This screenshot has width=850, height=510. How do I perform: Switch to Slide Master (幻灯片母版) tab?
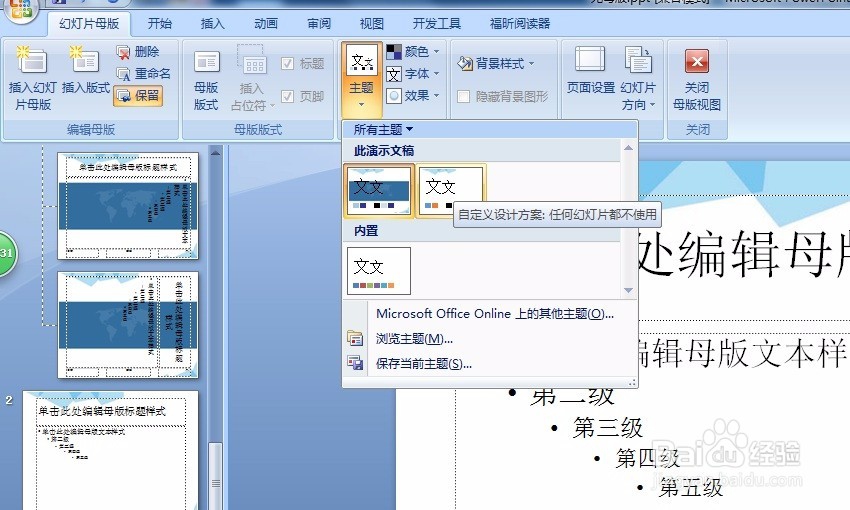(89, 23)
